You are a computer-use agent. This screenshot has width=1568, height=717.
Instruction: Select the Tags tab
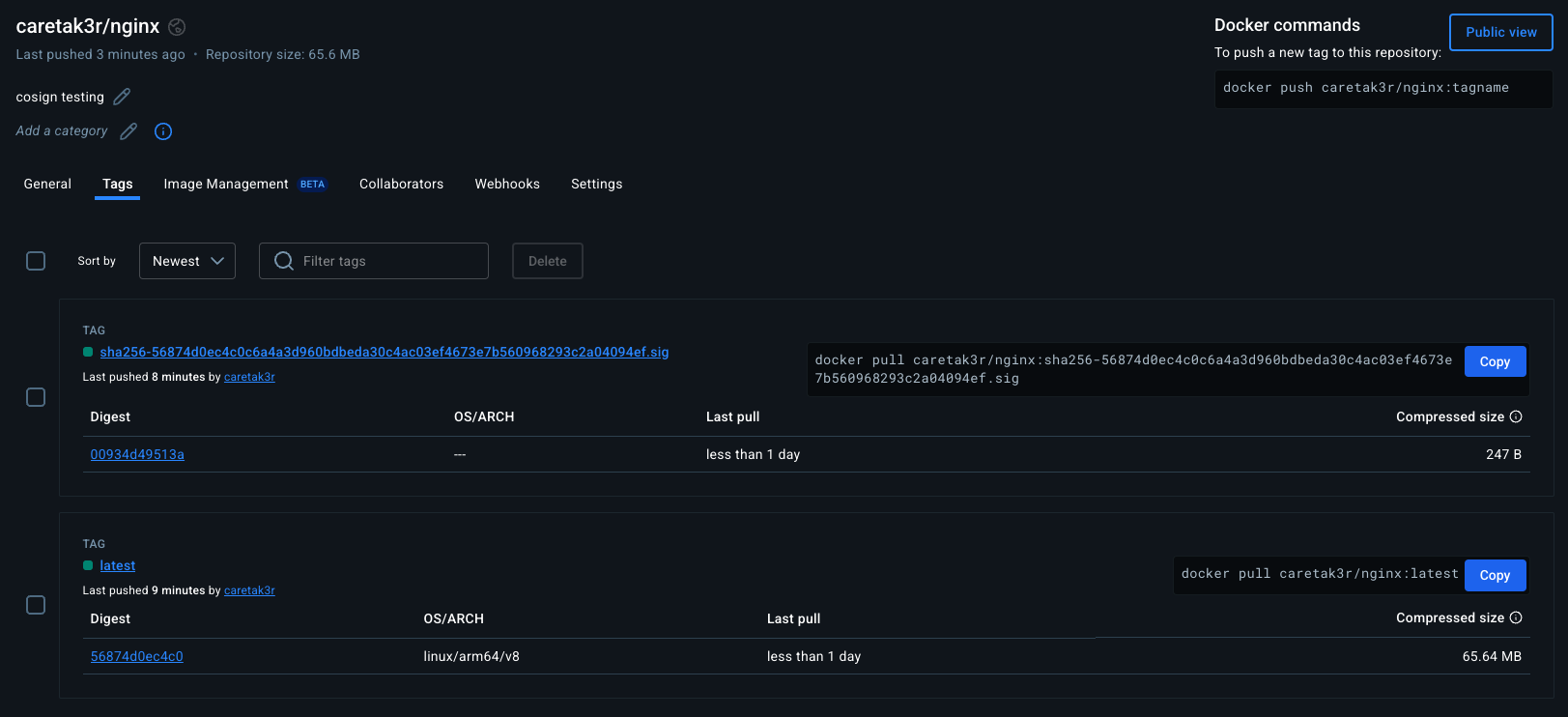[118, 184]
